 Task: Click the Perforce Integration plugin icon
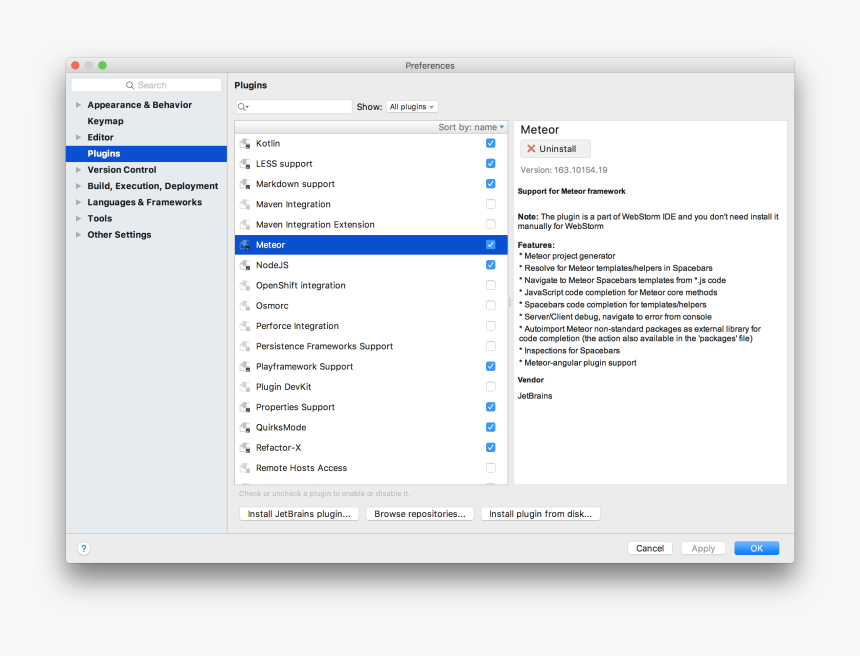245,326
